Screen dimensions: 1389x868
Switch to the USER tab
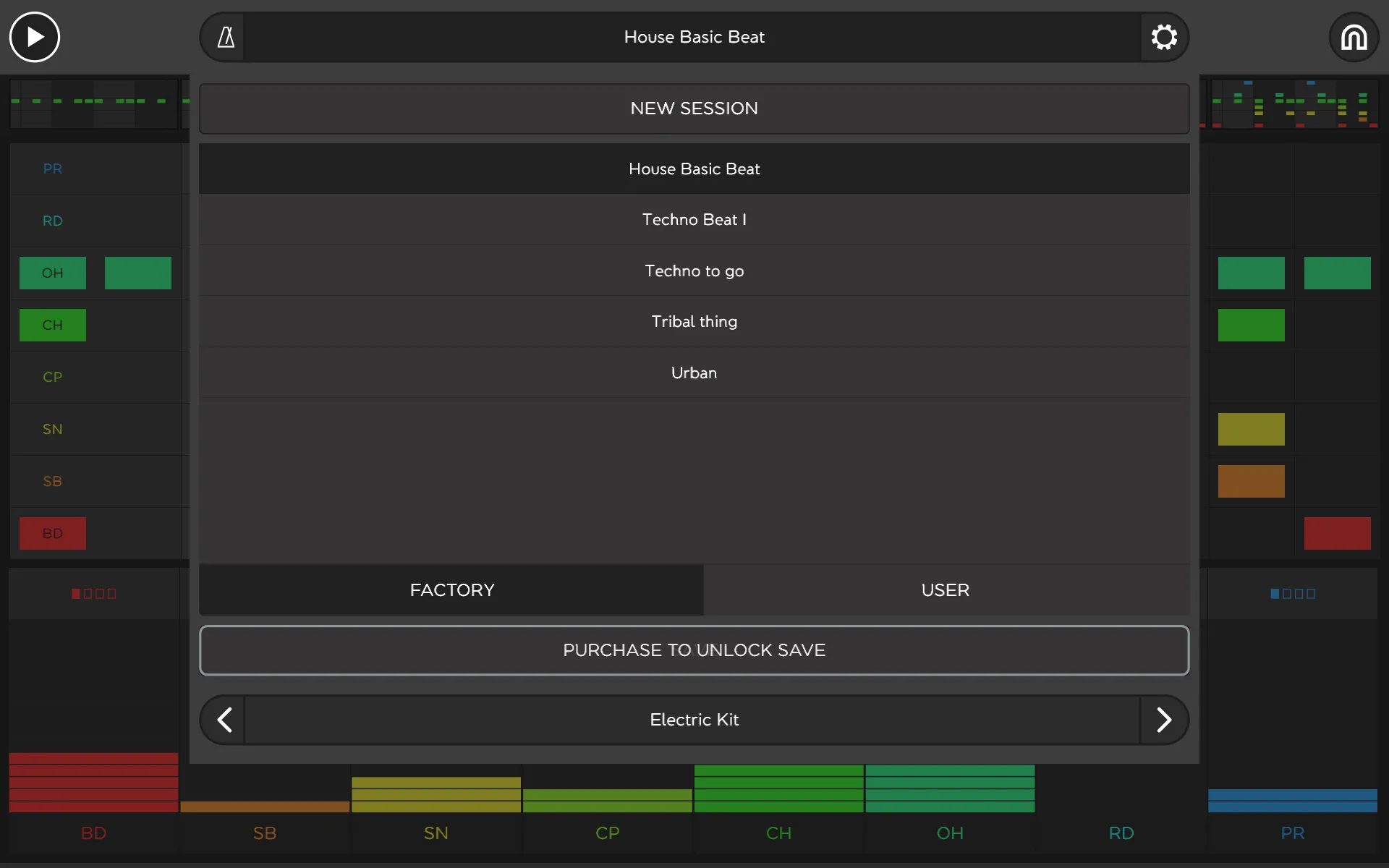click(x=944, y=589)
